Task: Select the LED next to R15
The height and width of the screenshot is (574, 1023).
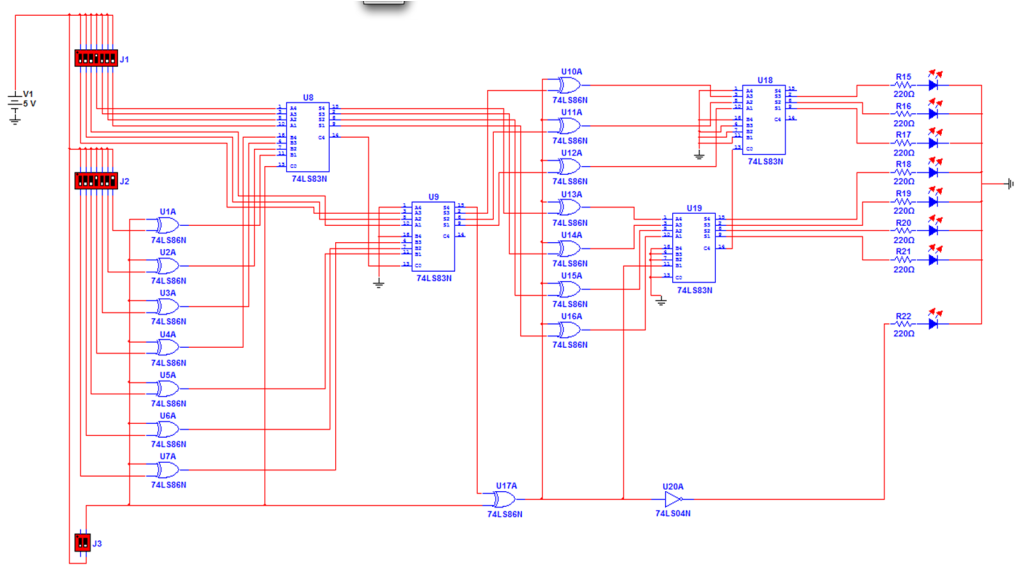Action: point(934,81)
